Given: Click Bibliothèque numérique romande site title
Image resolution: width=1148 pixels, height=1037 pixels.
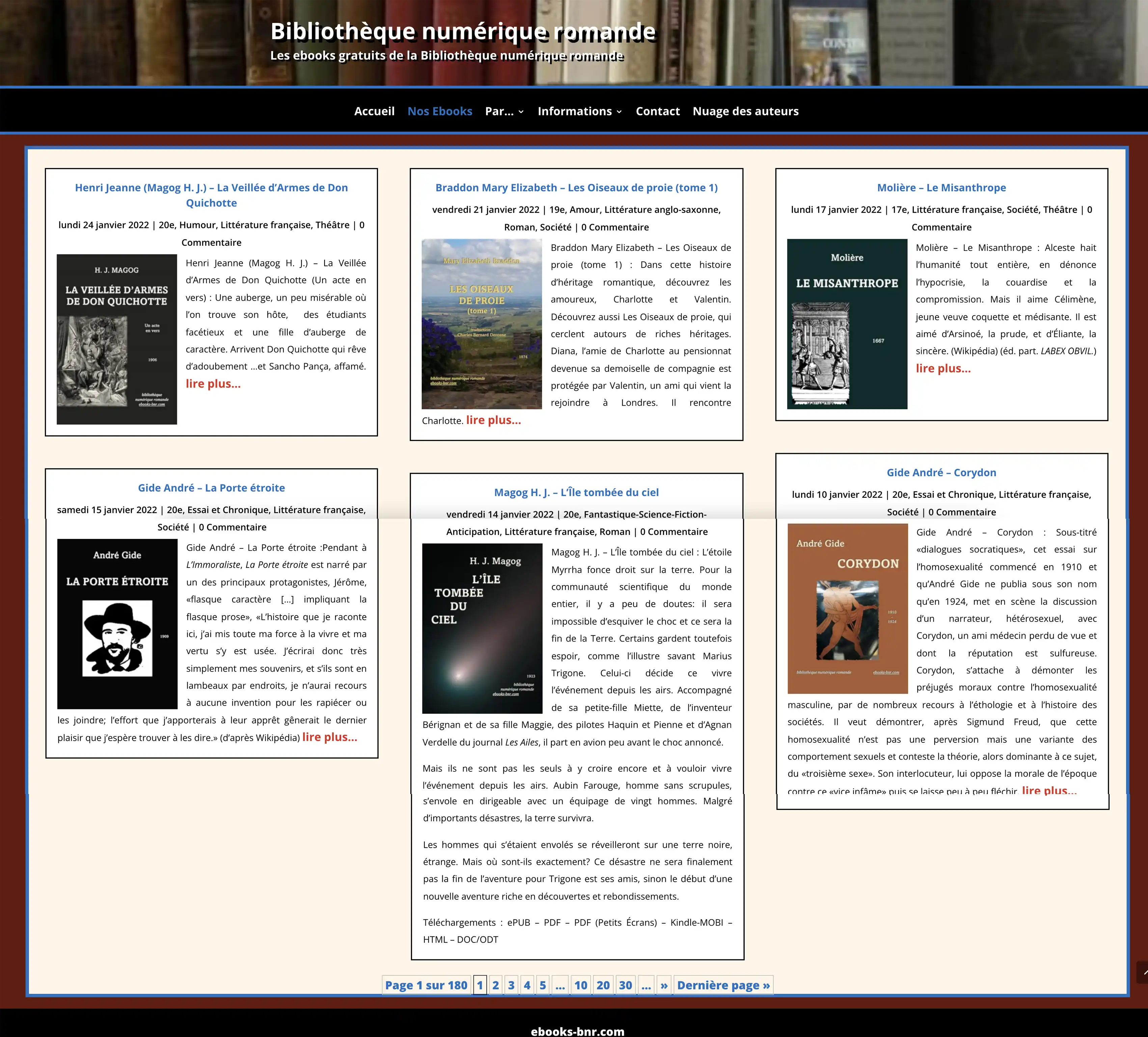Looking at the screenshot, I should click(x=462, y=31).
